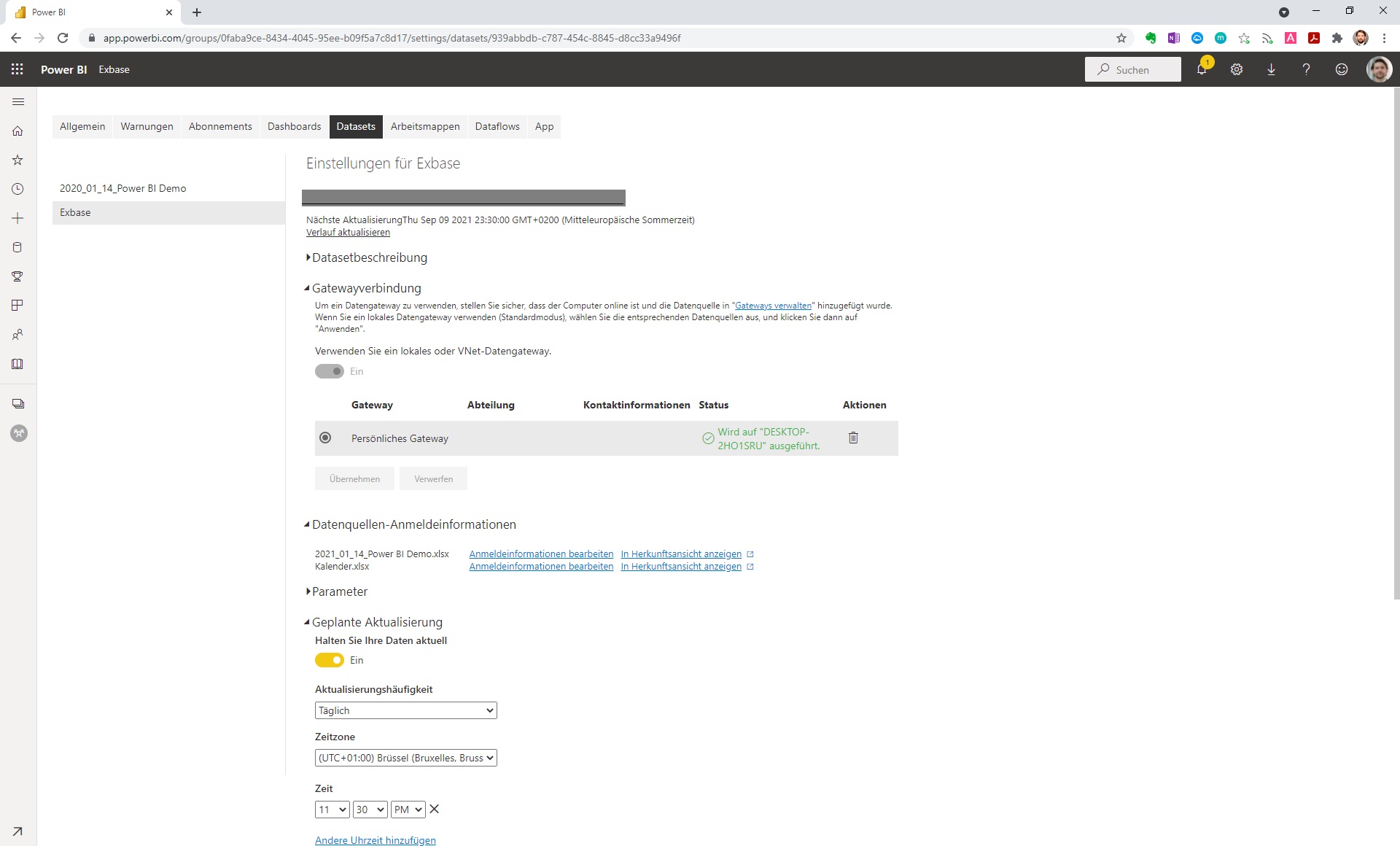
Task: Open the minutes dropdown showing 30
Action: point(370,810)
